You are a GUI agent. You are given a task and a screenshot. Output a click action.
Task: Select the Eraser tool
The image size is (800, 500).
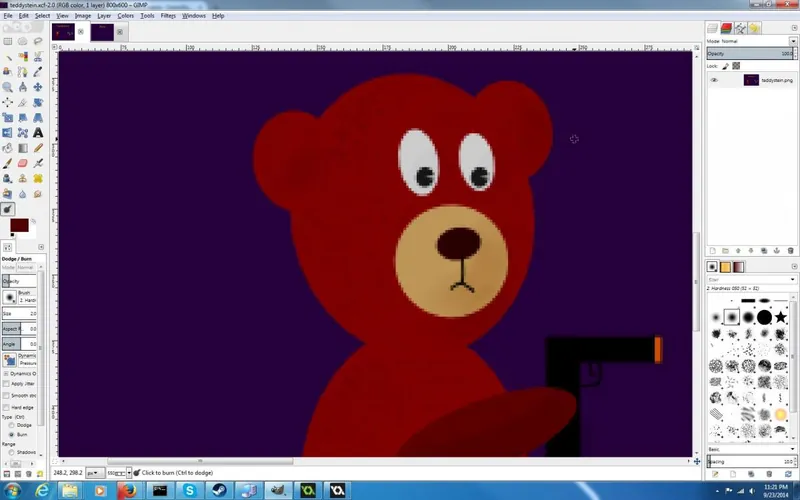(x=22, y=164)
